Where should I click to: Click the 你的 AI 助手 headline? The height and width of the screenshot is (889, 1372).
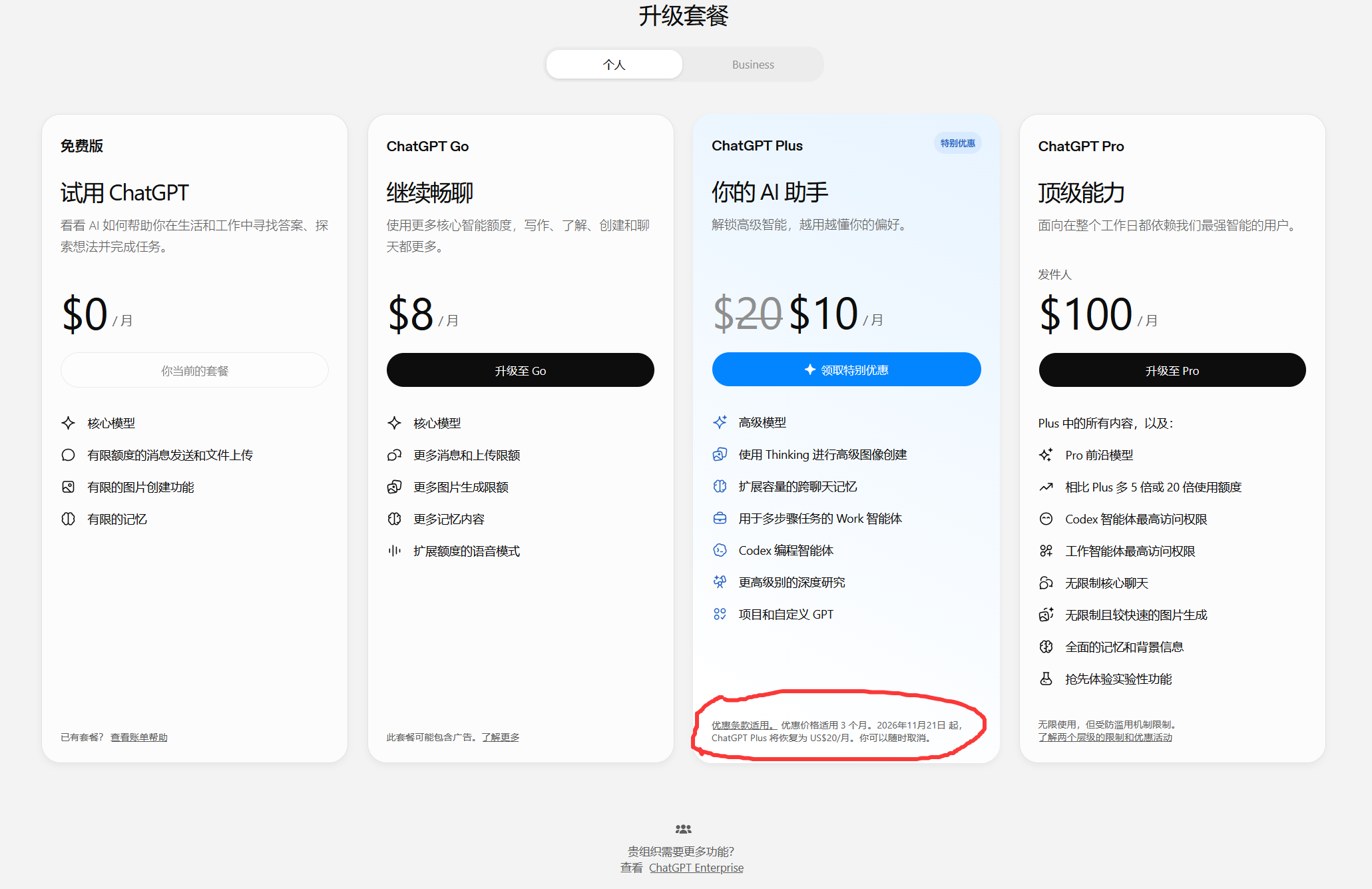pyautogui.click(x=770, y=192)
